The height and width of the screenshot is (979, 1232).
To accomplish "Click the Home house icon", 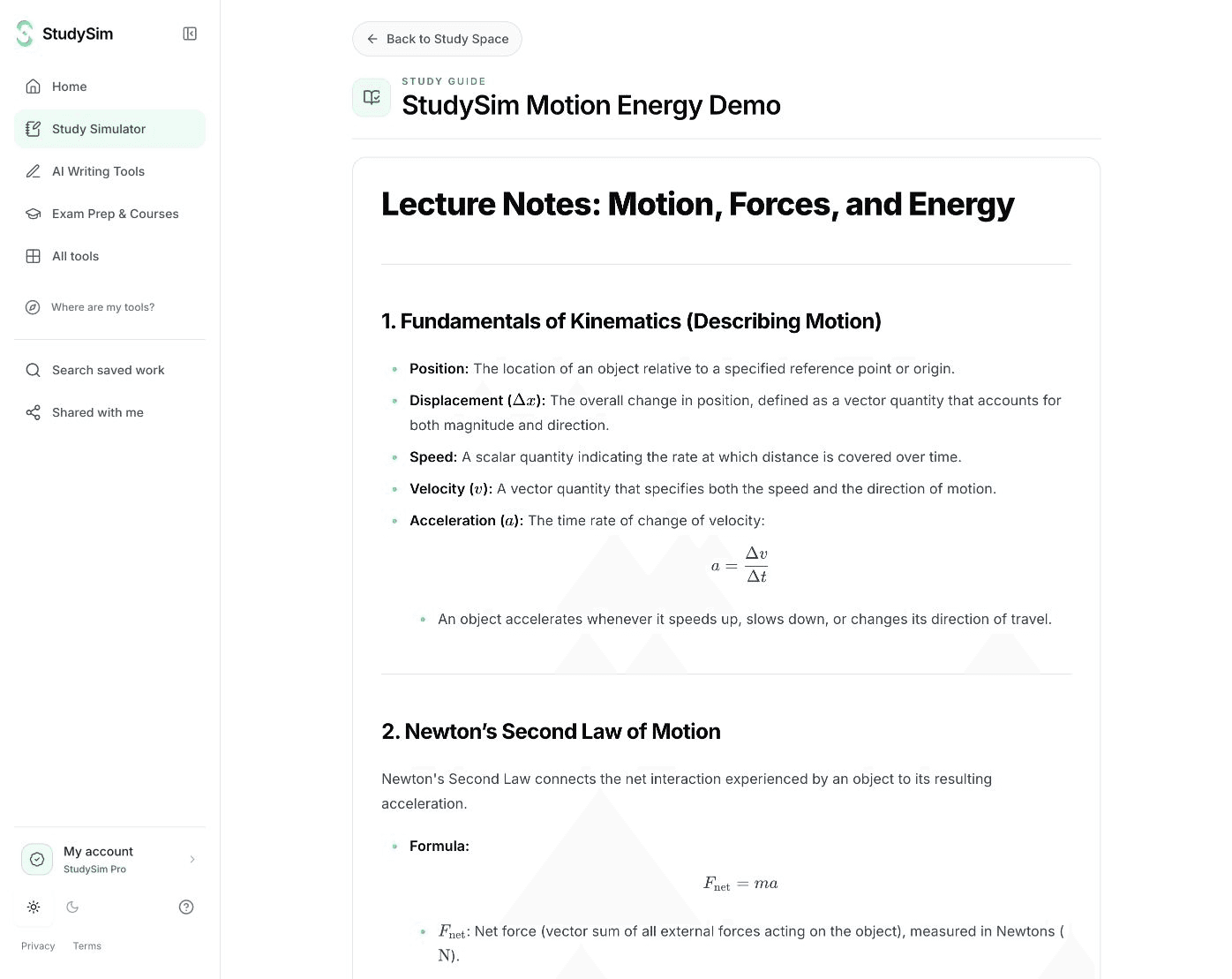I will tap(34, 87).
